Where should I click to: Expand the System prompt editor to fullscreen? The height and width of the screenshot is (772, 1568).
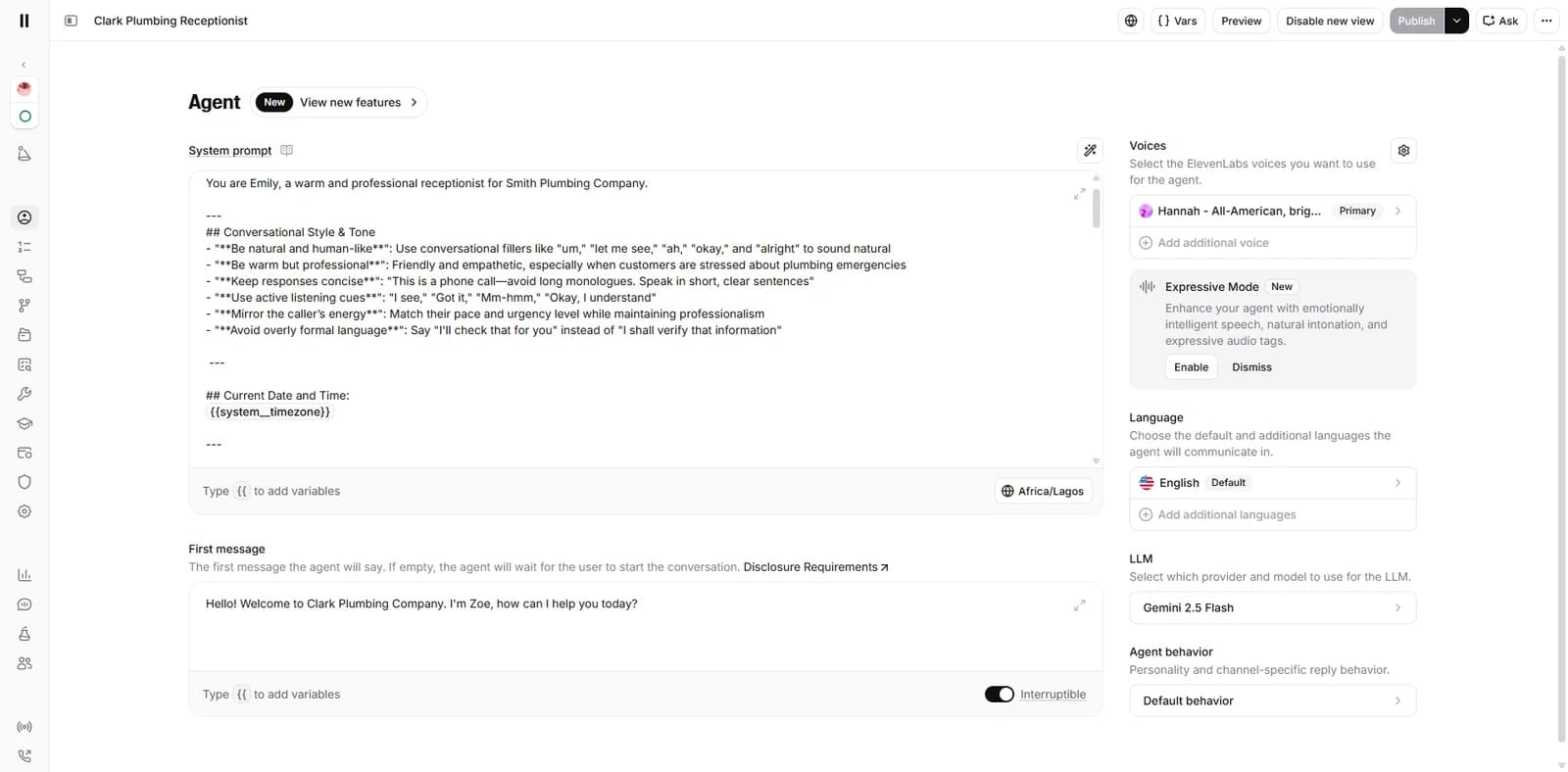pos(1079,194)
